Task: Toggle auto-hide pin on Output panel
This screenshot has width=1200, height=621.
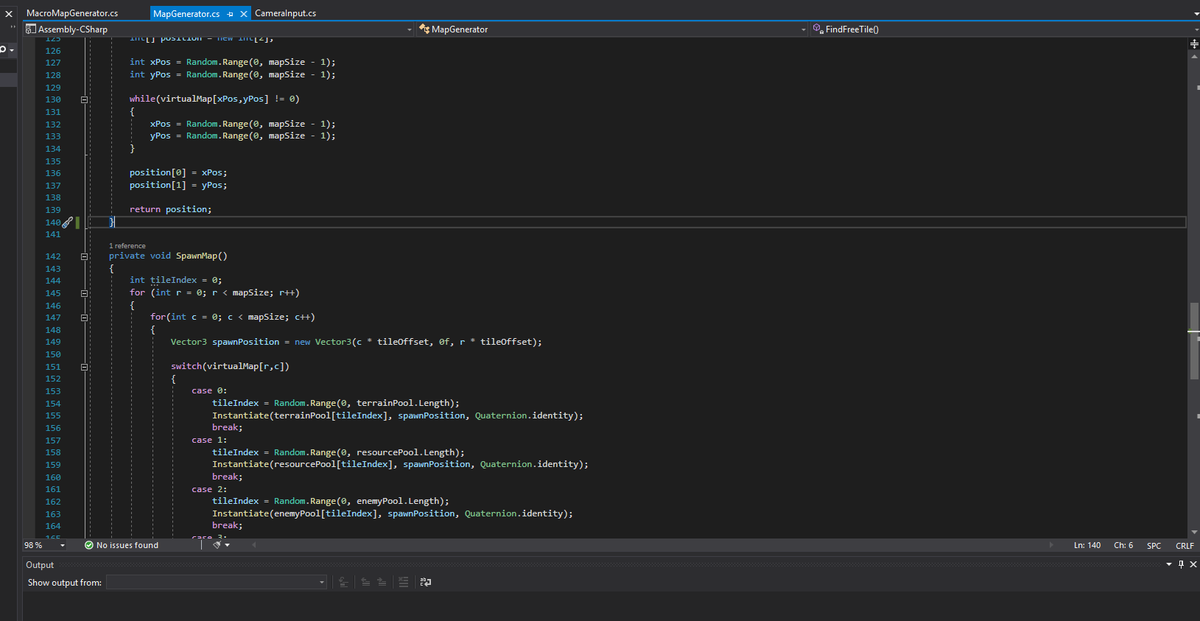Action: 1181,565
